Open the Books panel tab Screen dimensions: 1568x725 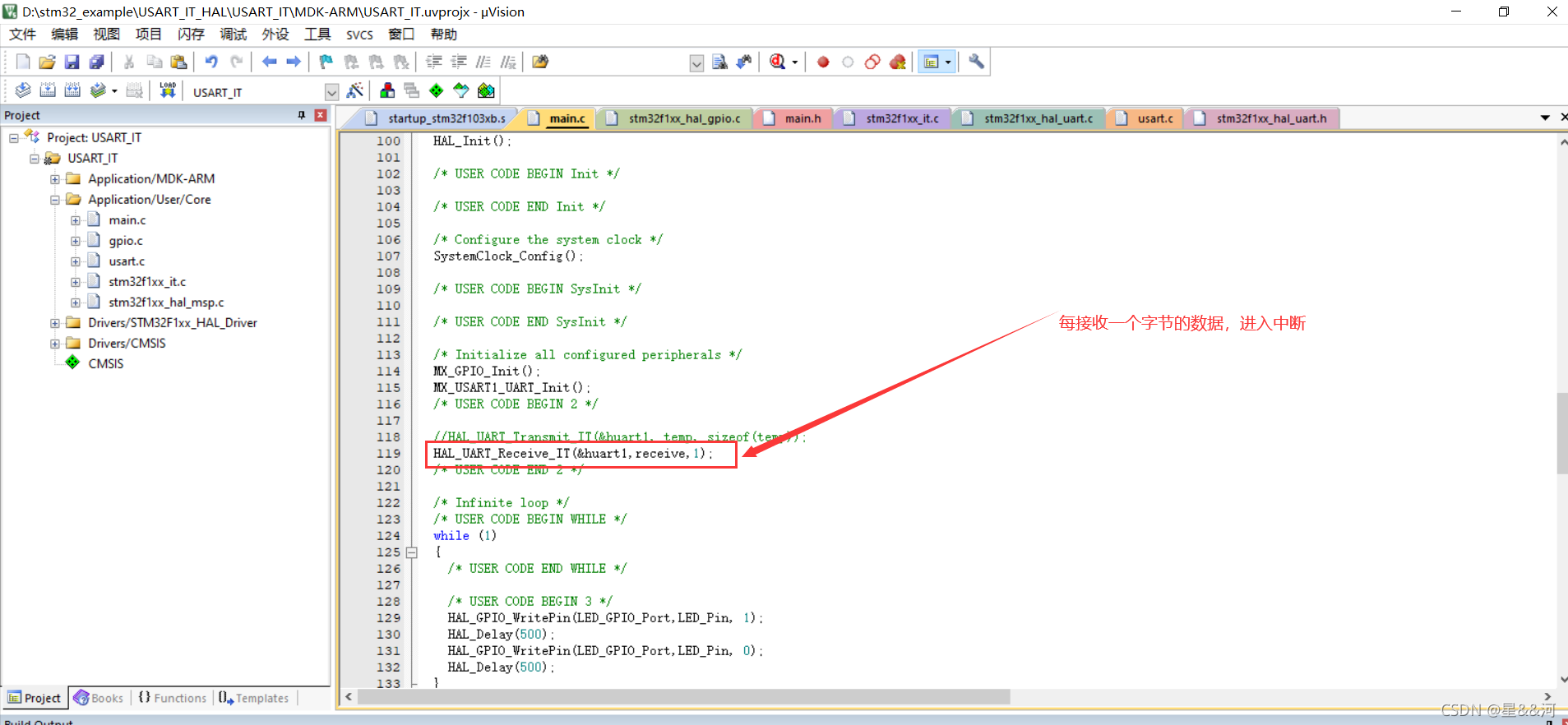click(x=99, y=698)
